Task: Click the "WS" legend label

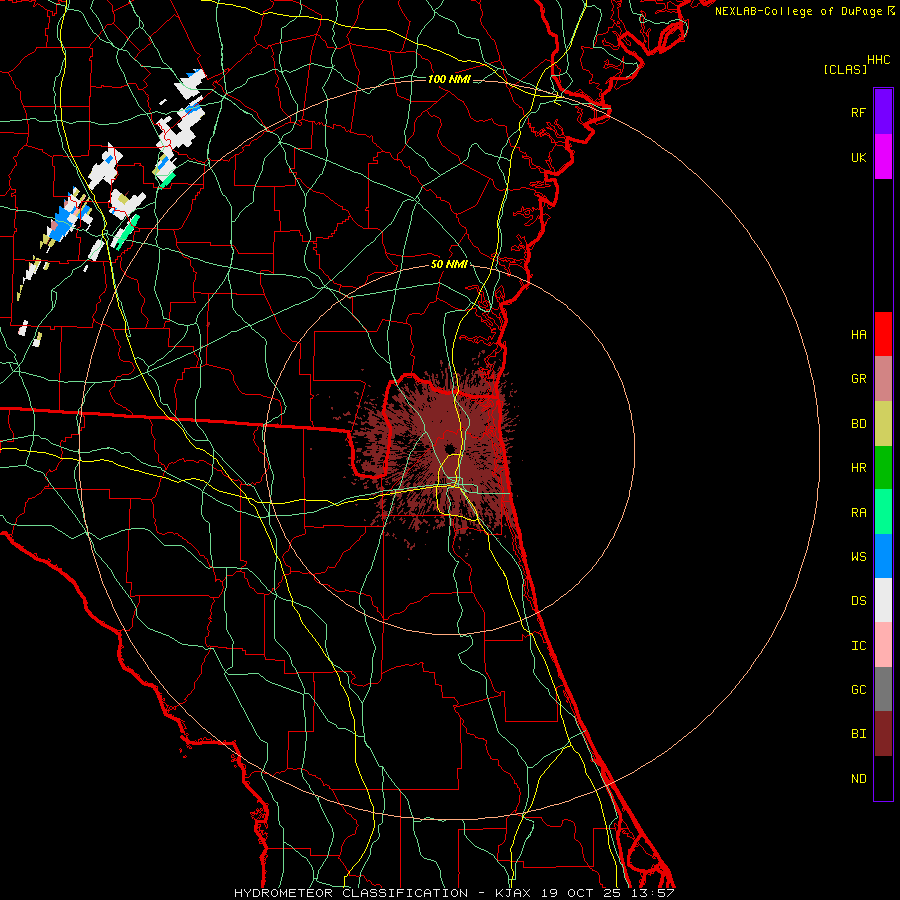Action: [858, 556]
